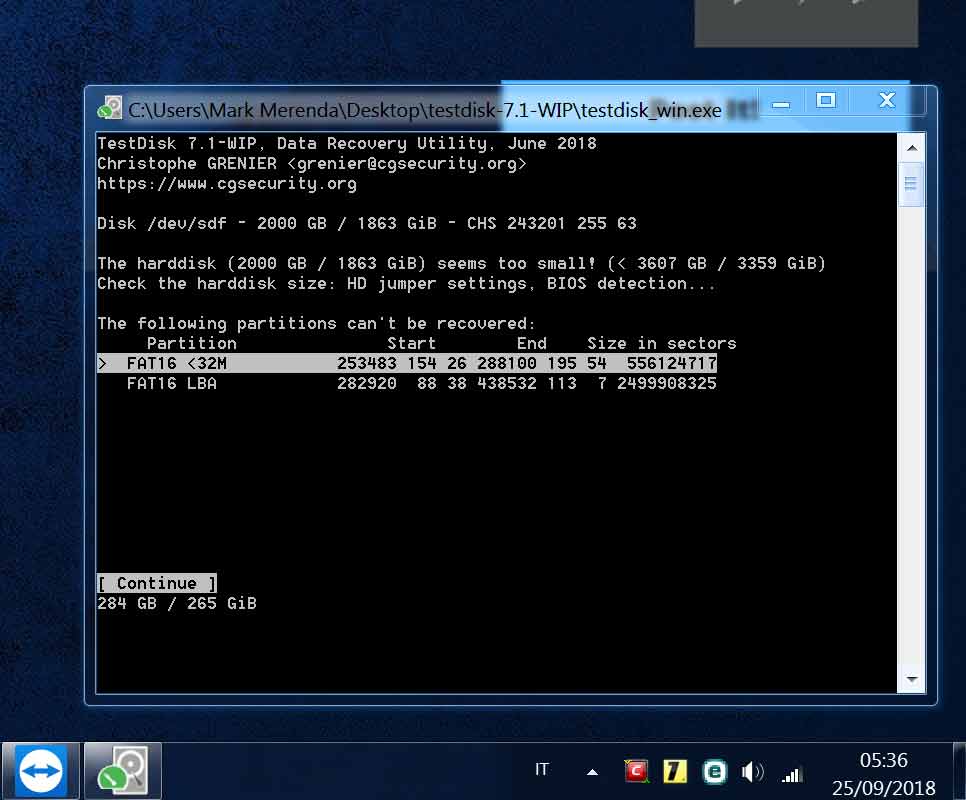Click the '284 GB / 265 GiB' text

click(177, 603)
